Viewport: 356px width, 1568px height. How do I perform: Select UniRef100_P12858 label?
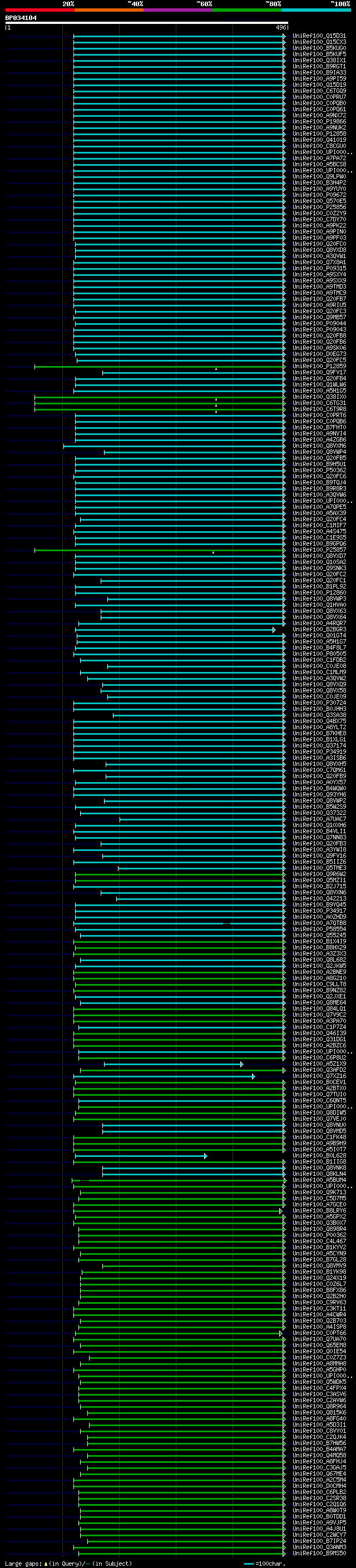click(319, 134)
